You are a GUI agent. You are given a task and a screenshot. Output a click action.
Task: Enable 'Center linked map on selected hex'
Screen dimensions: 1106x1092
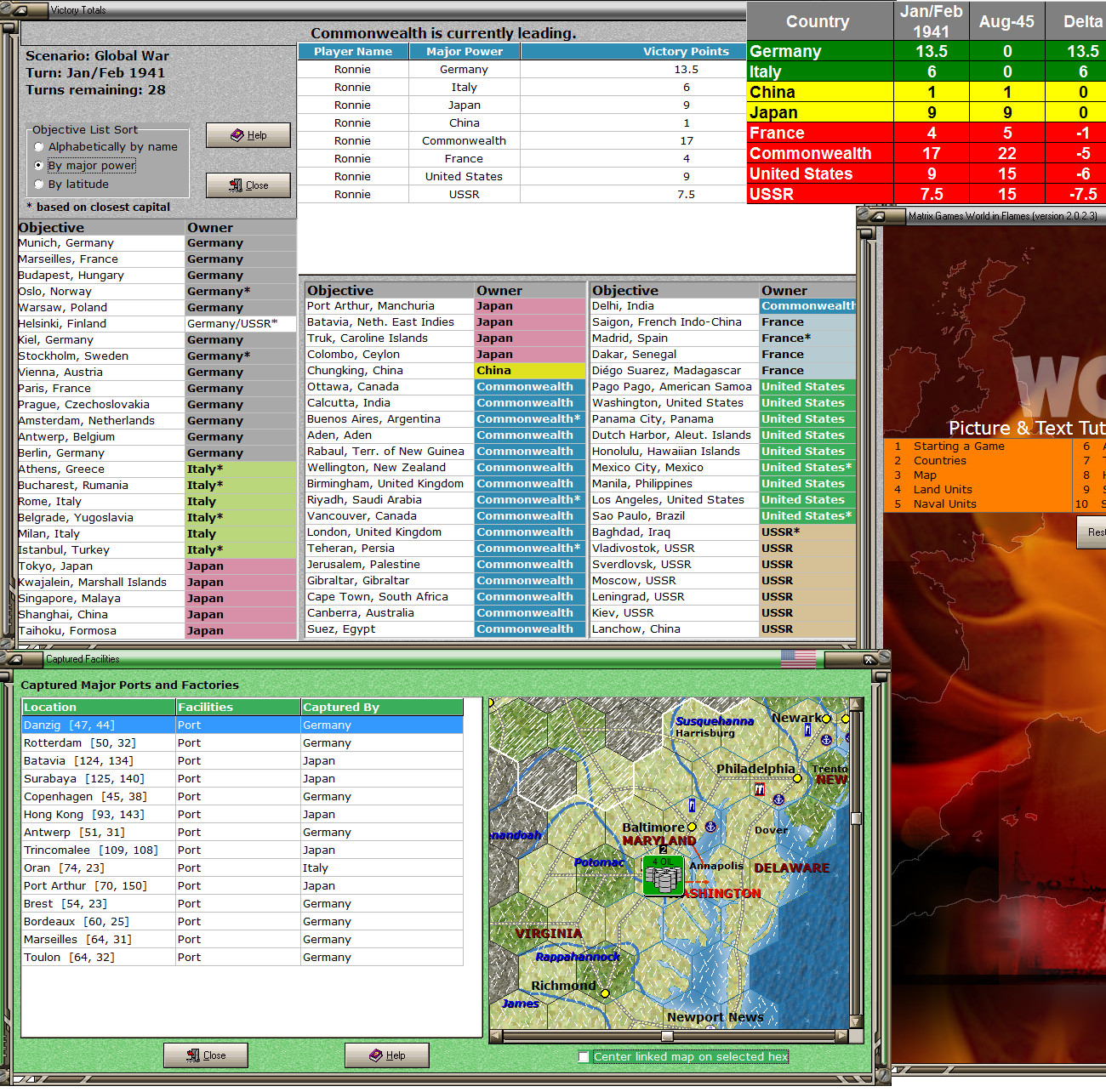click(584, 1056)
